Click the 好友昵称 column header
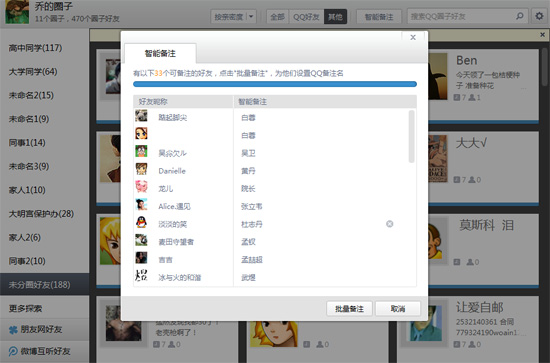The image size is (550, 363). [x=183, y=102]
